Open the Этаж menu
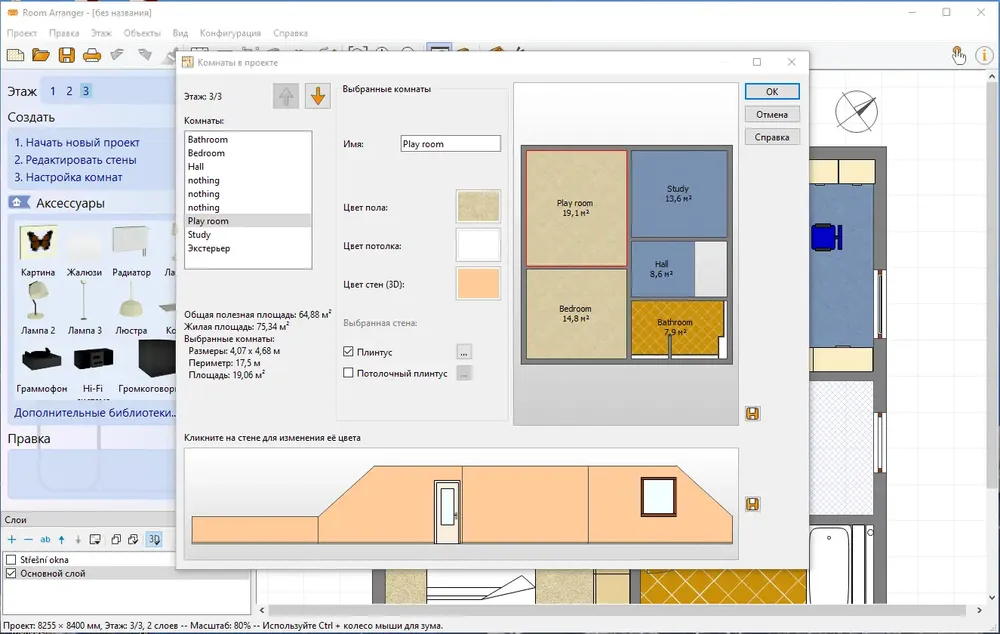The width and height of the screenshot is (1000, 634). coord(101,33)
